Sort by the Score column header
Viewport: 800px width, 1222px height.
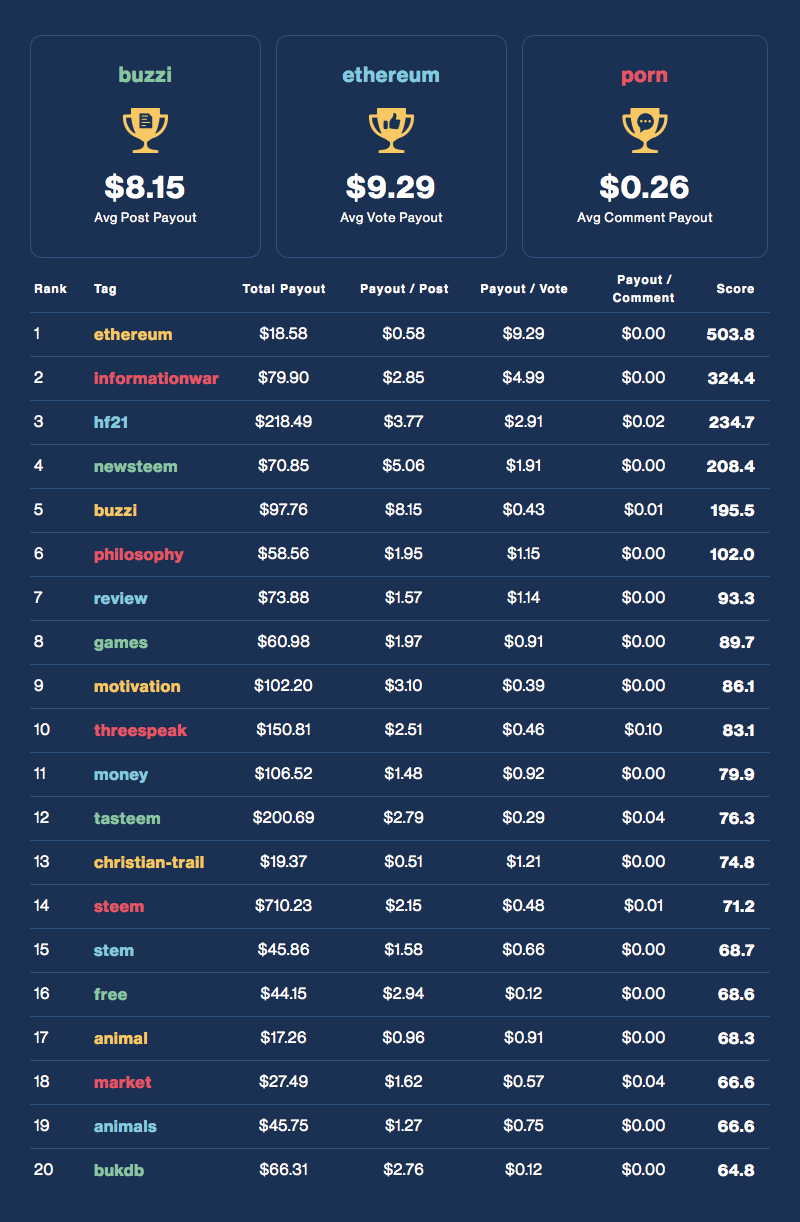coord(735,289)
